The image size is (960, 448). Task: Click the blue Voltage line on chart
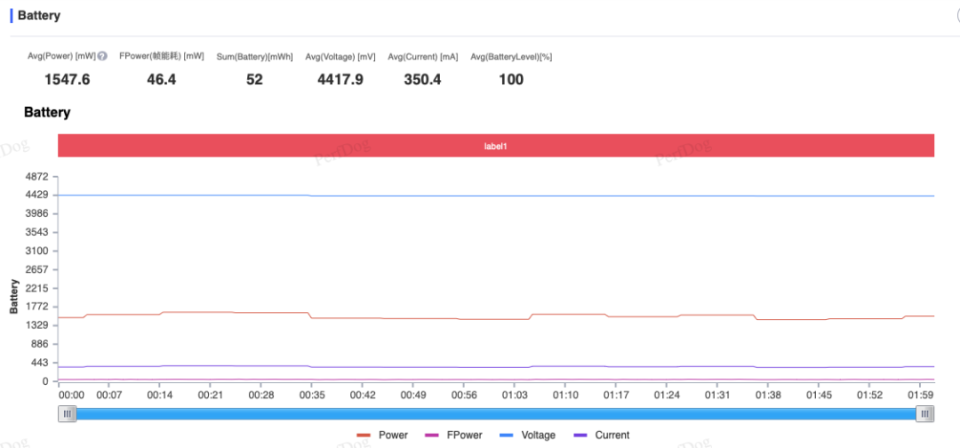(496, 196)
